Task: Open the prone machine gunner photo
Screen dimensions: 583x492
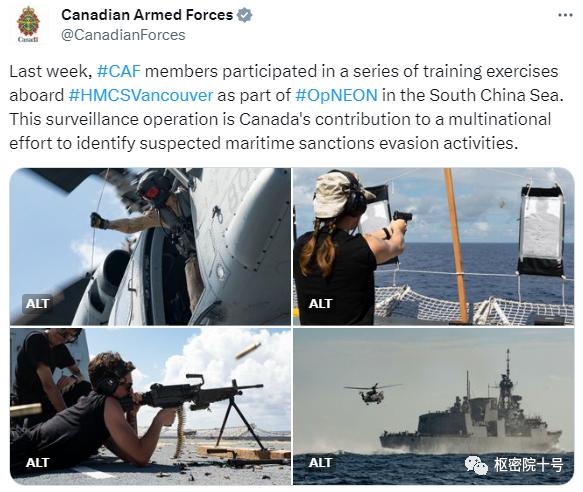Action: click(150, 406)
